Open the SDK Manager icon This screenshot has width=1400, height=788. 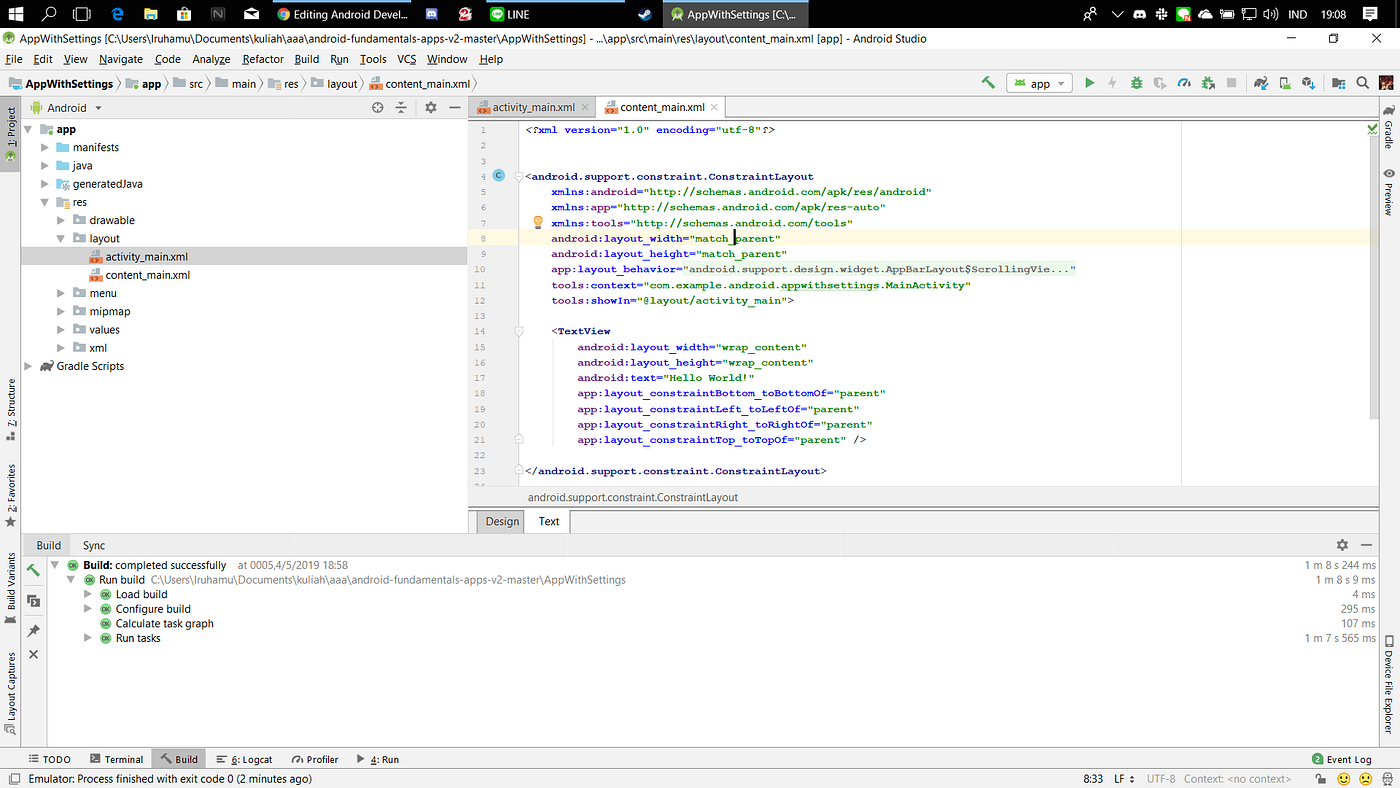[1308, 84]
